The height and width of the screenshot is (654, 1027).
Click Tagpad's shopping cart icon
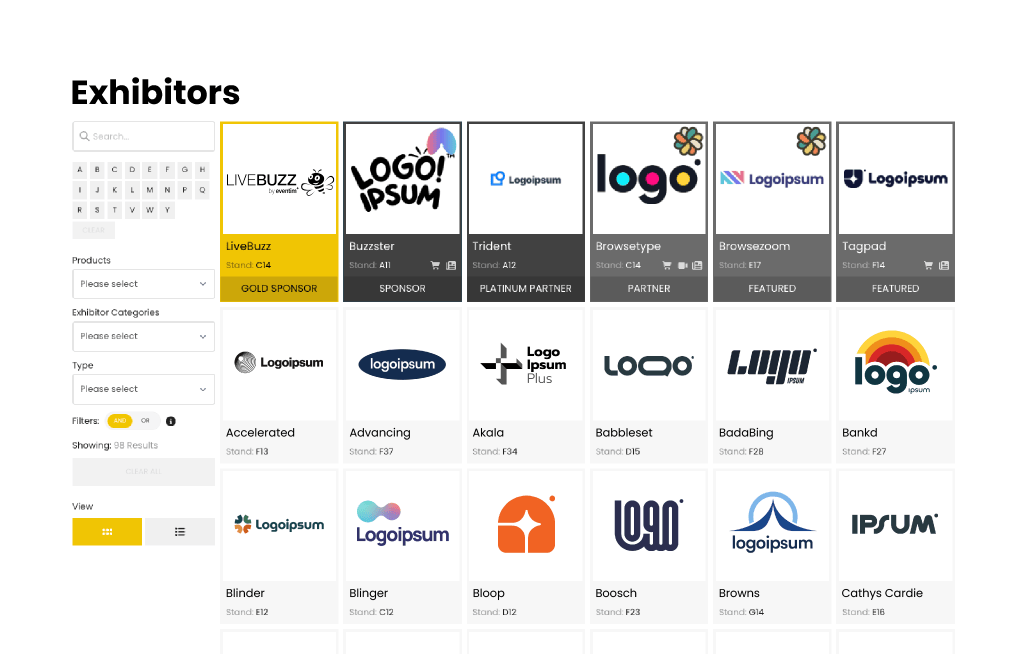point(928,265)
